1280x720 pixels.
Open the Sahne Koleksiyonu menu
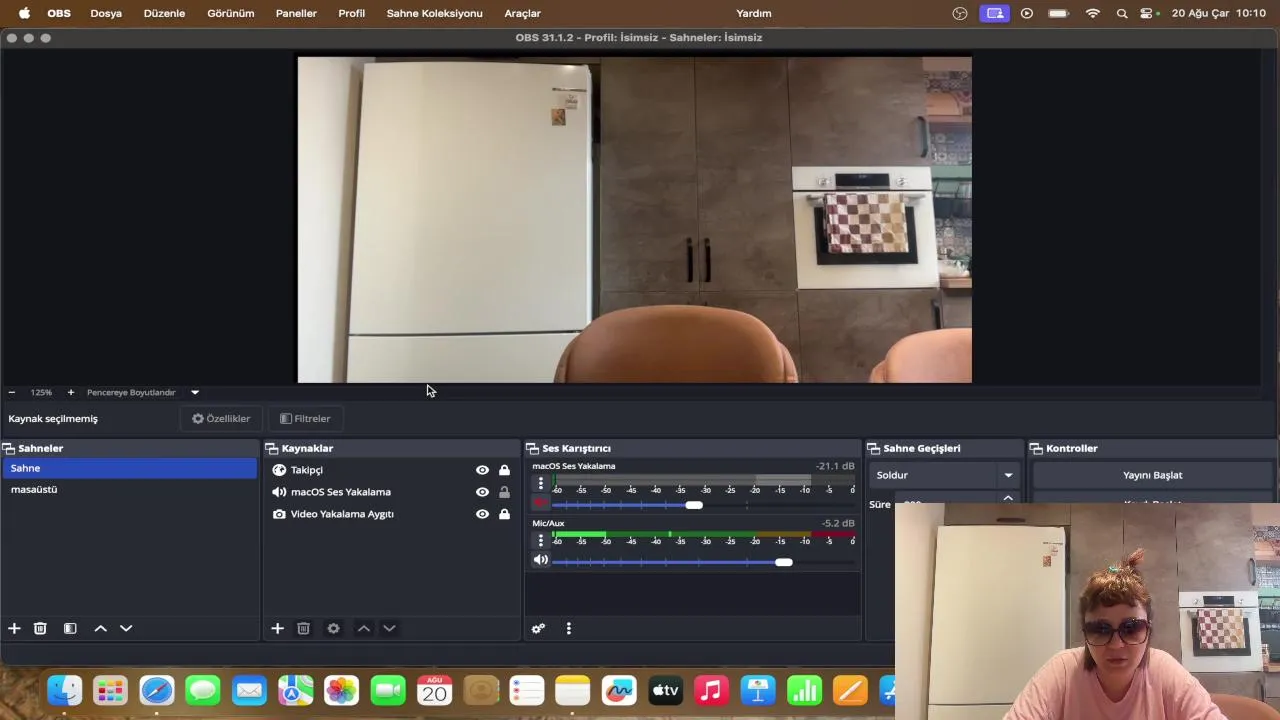(x=434, y=13)
